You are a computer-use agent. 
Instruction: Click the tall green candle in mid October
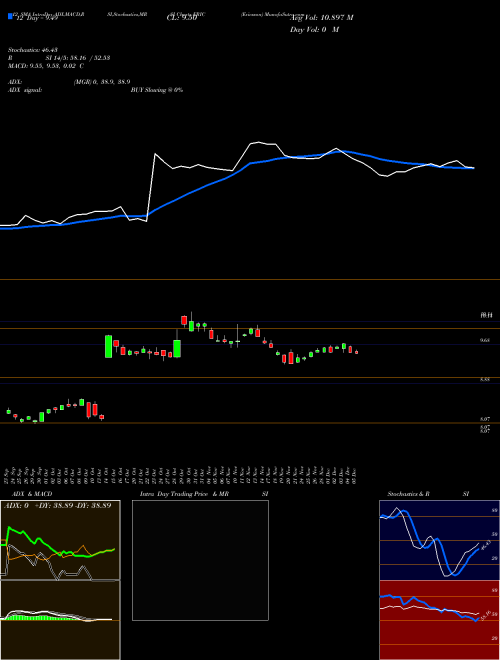(109, 346)
